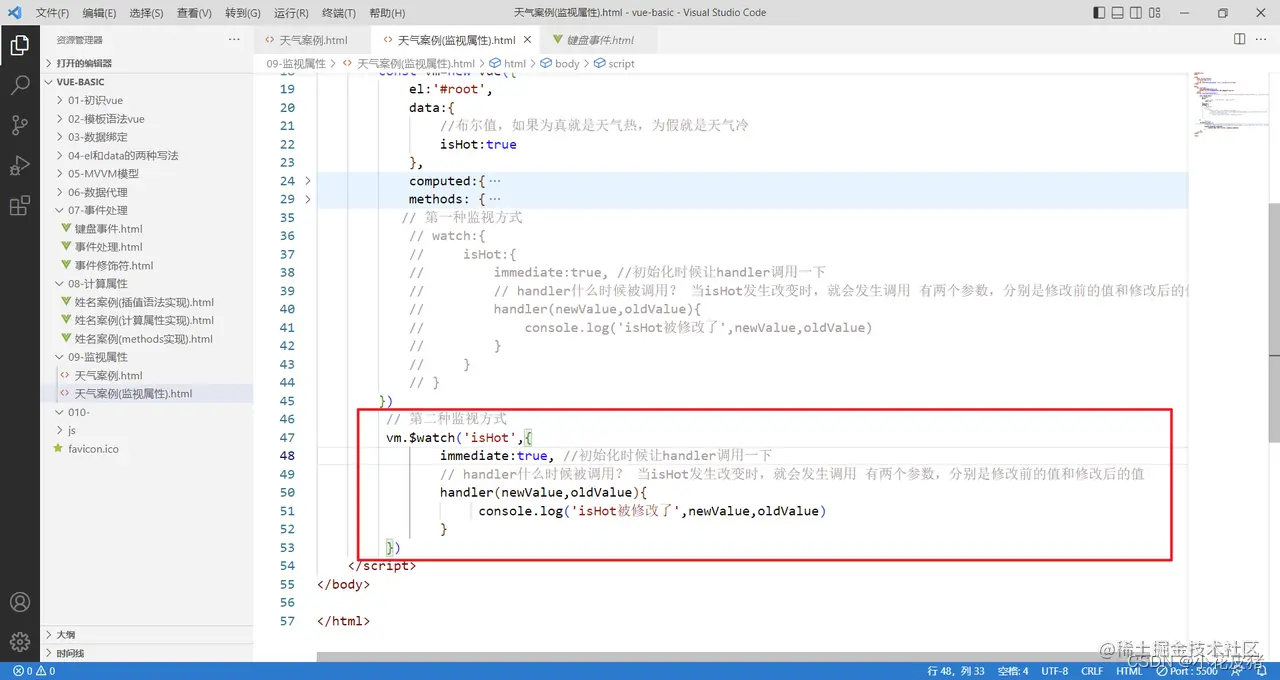Expand the 打开的编辑器 section

(146, 63)
